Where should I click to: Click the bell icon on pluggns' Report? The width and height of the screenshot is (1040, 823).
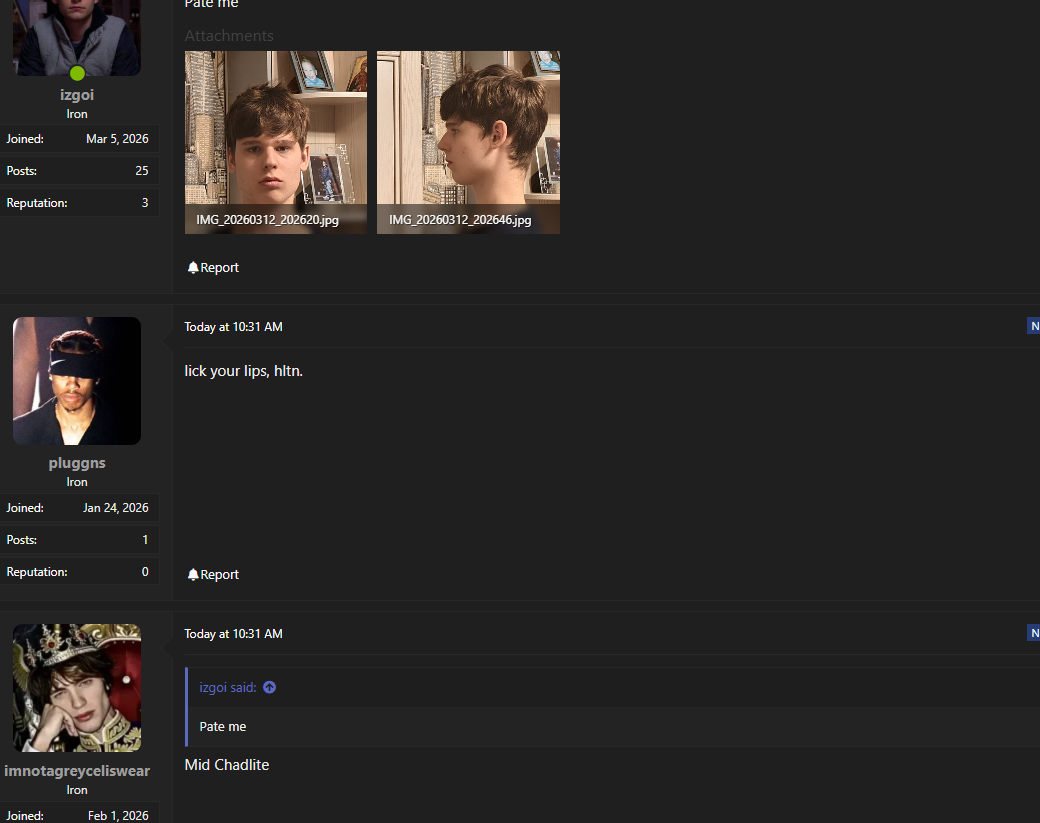point(193,574)
